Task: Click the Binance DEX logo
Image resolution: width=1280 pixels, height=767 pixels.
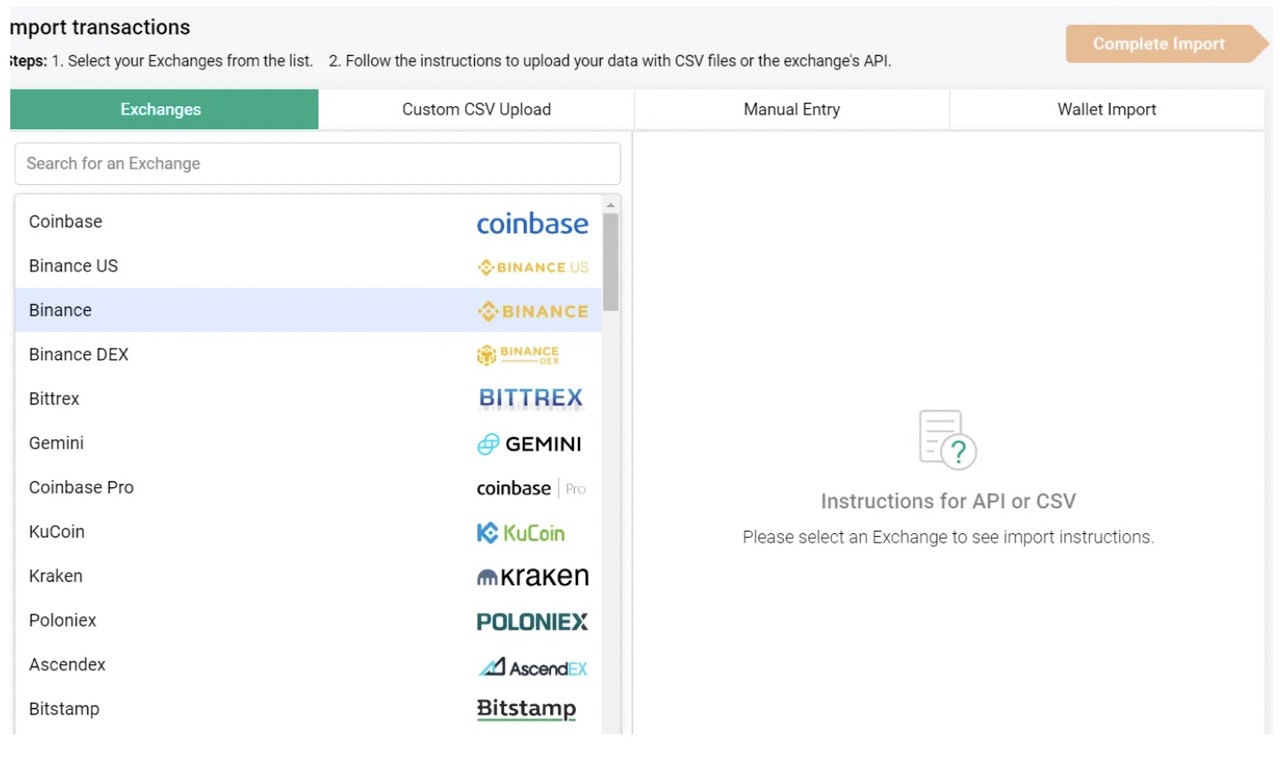Action: 517,355
